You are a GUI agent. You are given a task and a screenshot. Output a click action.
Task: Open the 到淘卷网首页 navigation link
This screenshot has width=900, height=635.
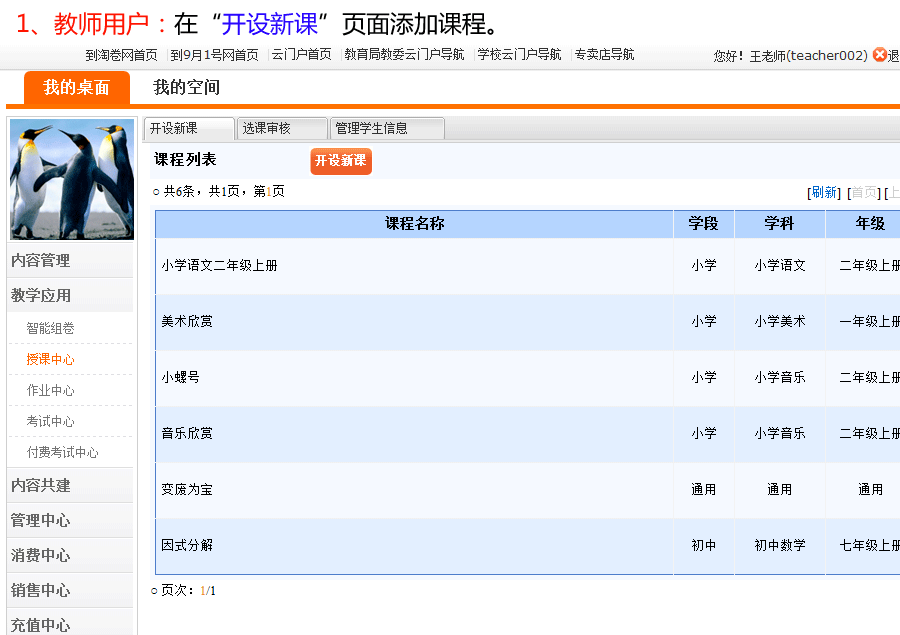coord(121,55)
